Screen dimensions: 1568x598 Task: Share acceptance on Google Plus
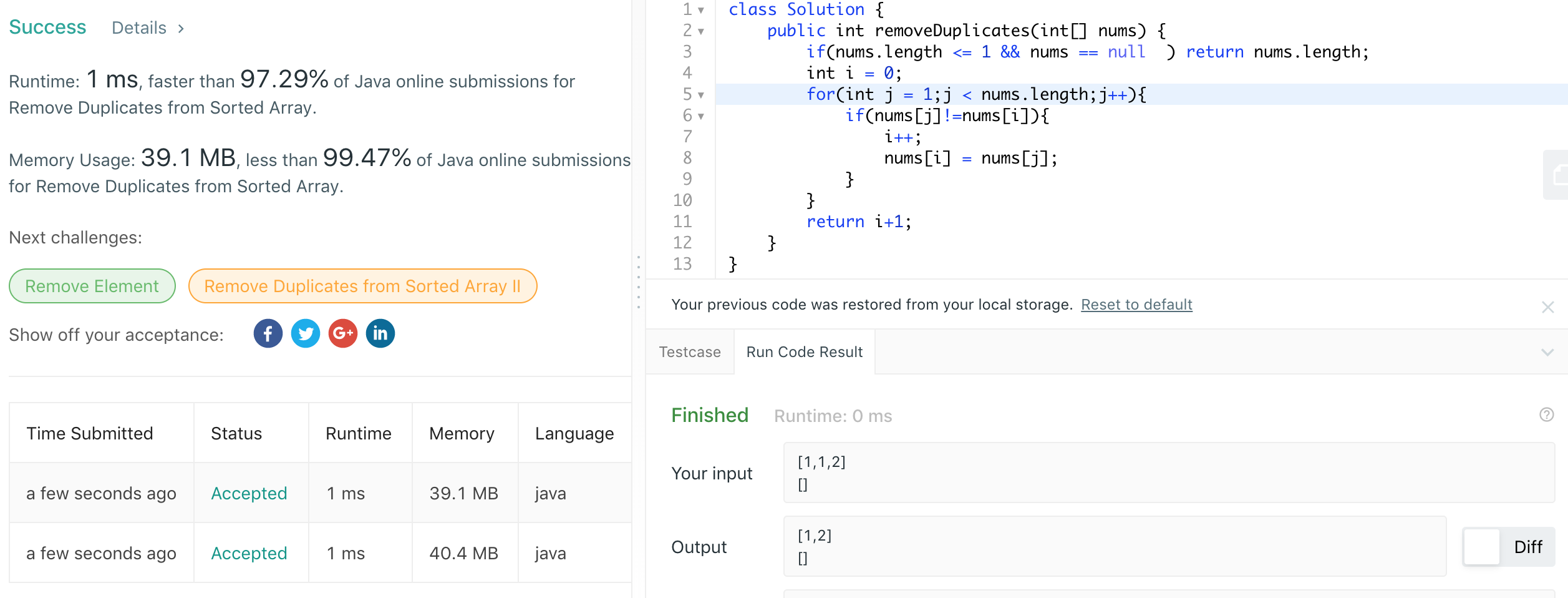pyautogui.click(x=343, y=333)
